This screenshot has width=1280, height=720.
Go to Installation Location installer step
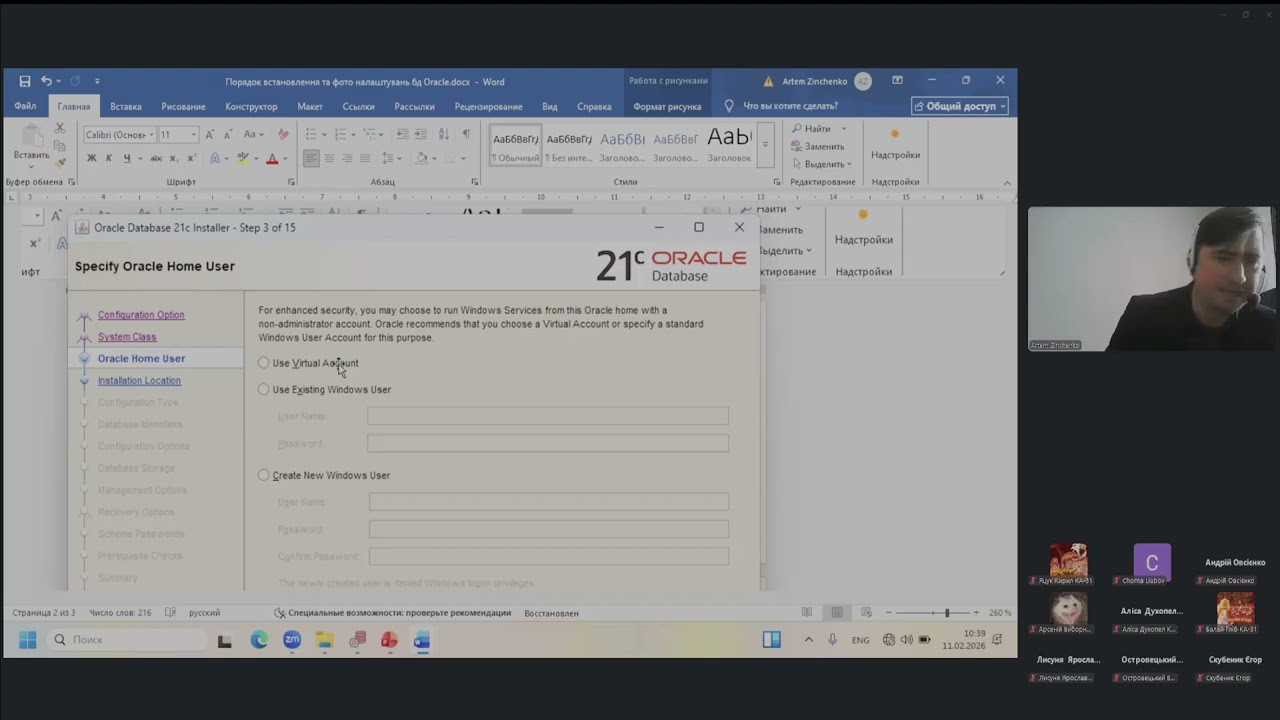click(x=139, y=381)
